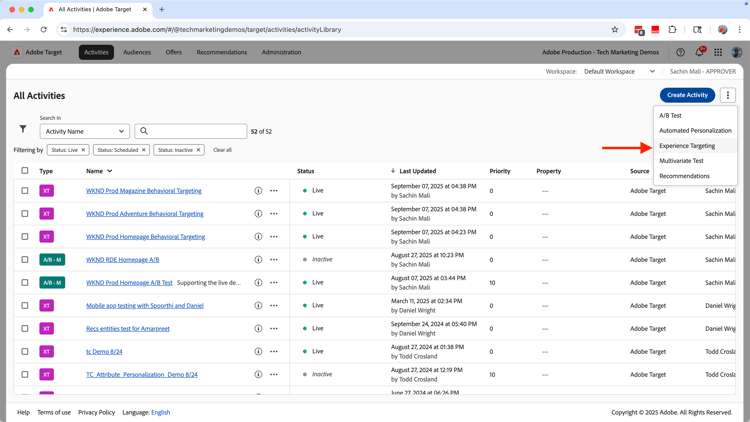Tick checkbox for tc Demo 8/24
This screenshot has width=750, height=422.
pyautogui.click(x=25, y=352)
